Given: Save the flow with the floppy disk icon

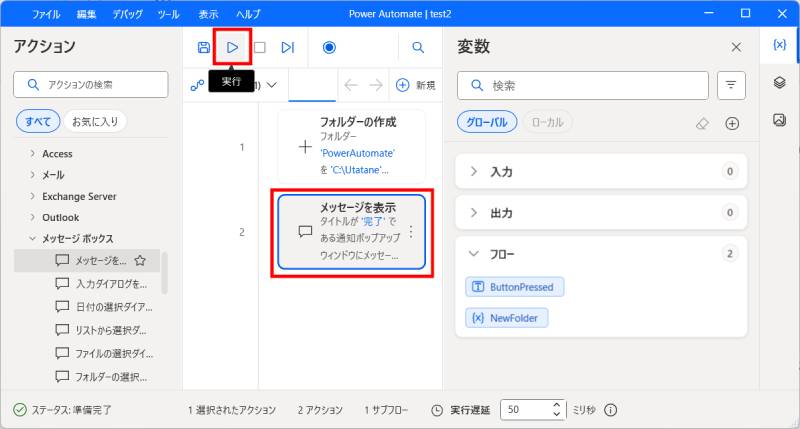Looking at the screenshot, I should pyautogui.click(x=204, y=47).
